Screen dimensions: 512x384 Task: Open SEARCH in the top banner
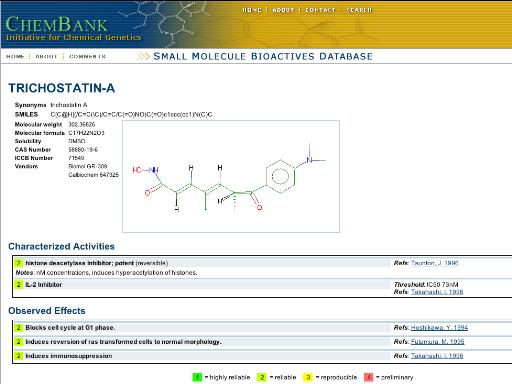pyautogui.click(x=359, y=10)
